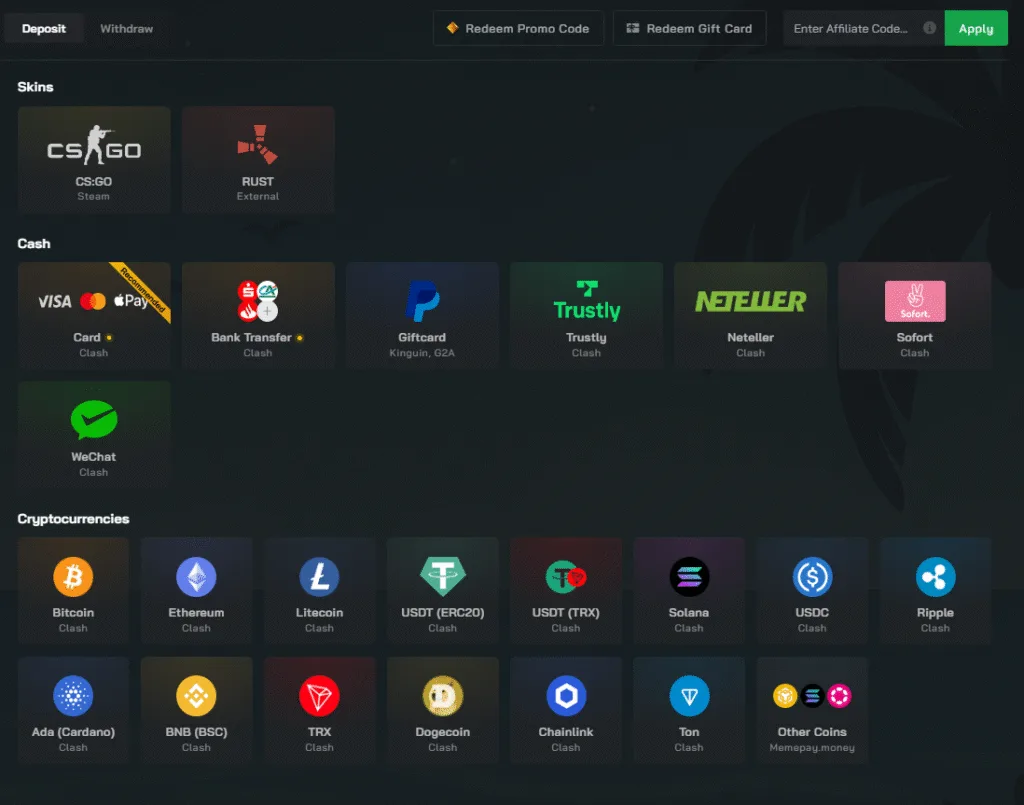The width and height of the screenshot is (1024, 805).
Task: Select the Ada (Cardano) tile
Action: click(x=73, y=710)
